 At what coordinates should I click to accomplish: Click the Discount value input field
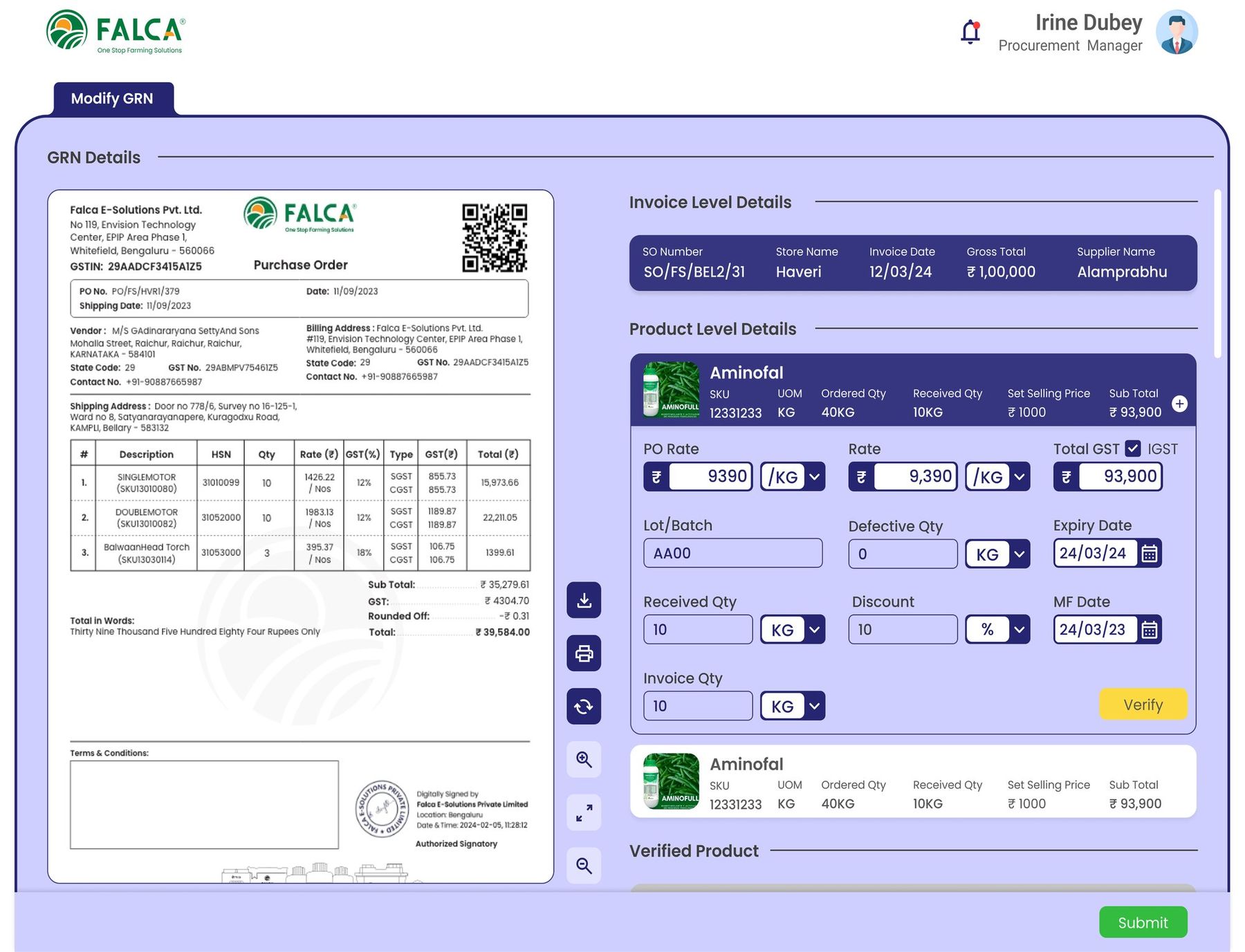903,630
